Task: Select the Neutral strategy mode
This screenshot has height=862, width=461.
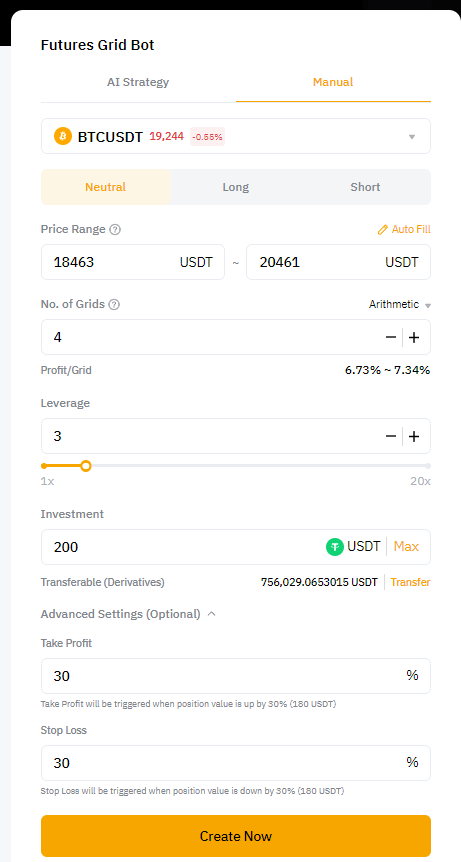Action: 105,187
